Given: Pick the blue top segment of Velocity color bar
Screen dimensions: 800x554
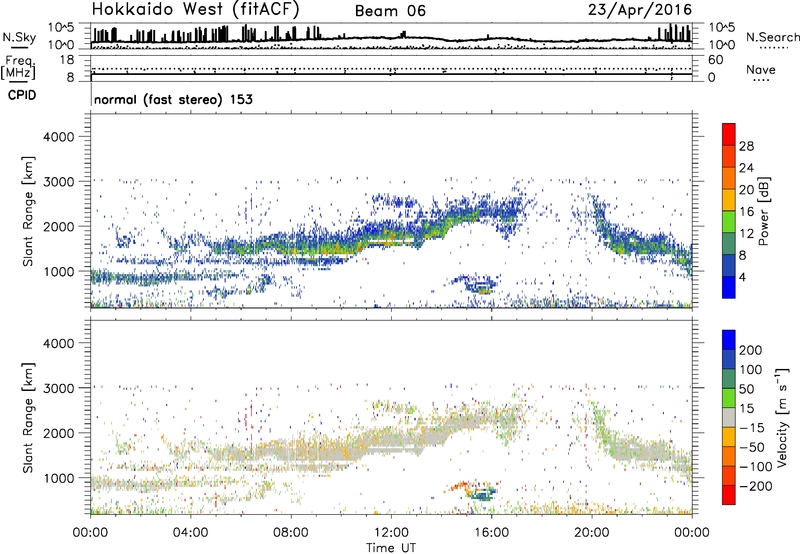Looking at the screenshot, I should 729,340.
